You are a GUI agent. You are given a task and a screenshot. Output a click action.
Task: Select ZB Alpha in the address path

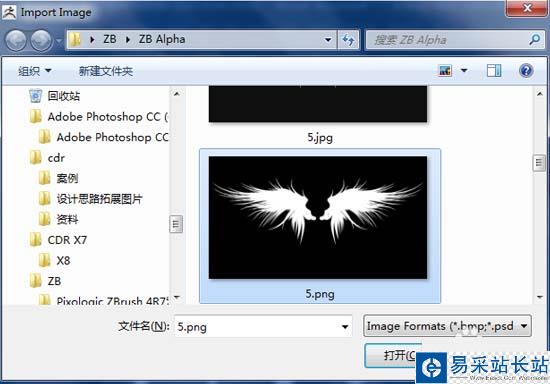[162, 39]
